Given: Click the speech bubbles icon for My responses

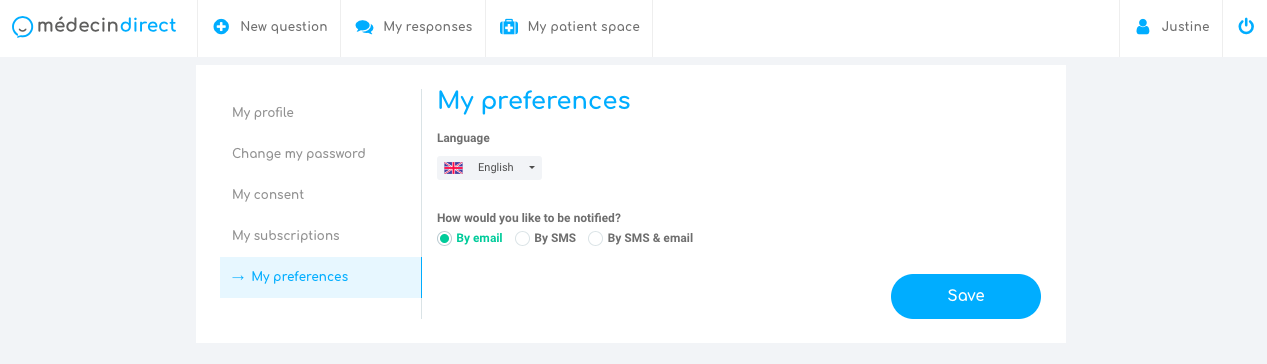Looking at the screenshot, I should click(x=364, y=28).
